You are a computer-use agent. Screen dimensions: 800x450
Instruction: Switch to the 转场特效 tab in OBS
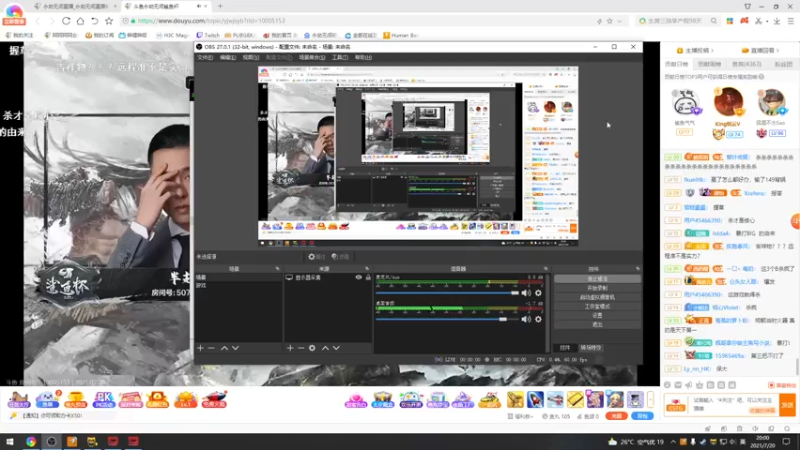click(590, 348)
